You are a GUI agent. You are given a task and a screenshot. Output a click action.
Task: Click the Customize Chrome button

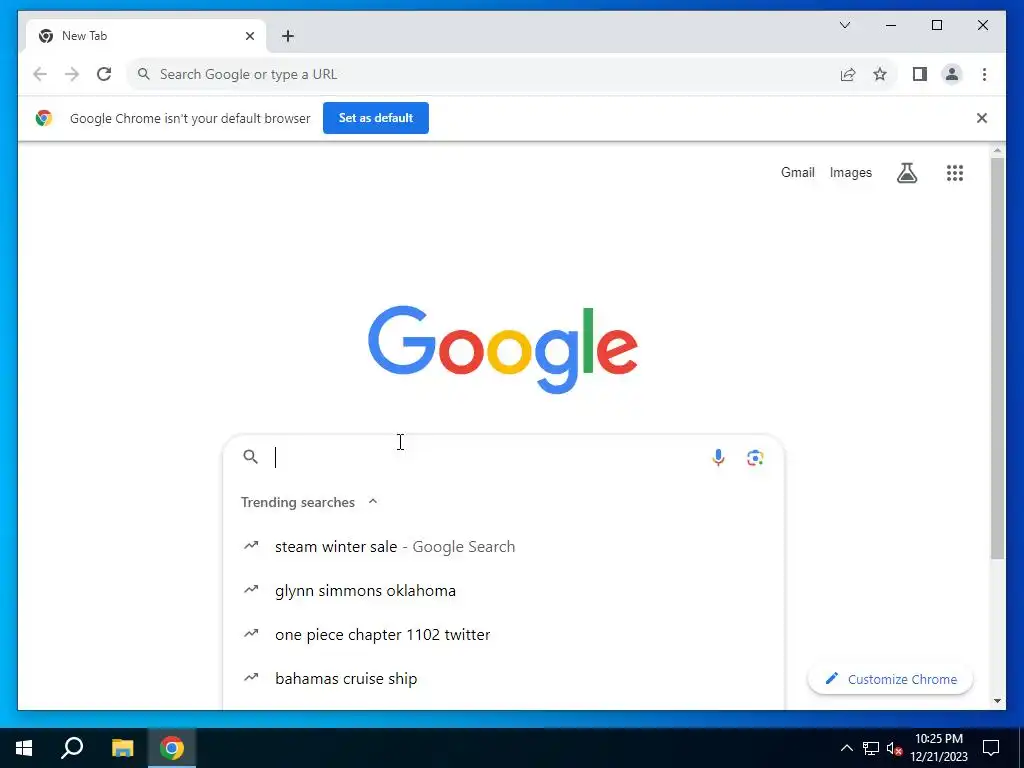tap(890, 679)
